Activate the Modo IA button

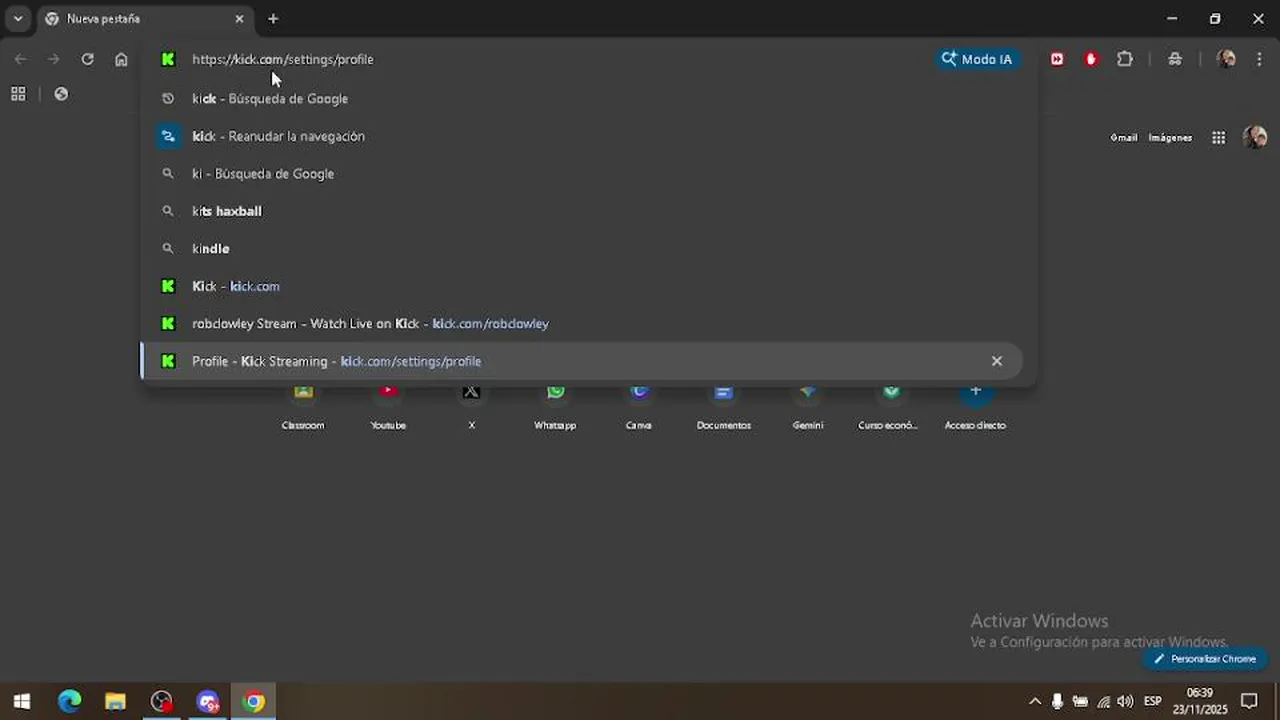click(977, 59)
